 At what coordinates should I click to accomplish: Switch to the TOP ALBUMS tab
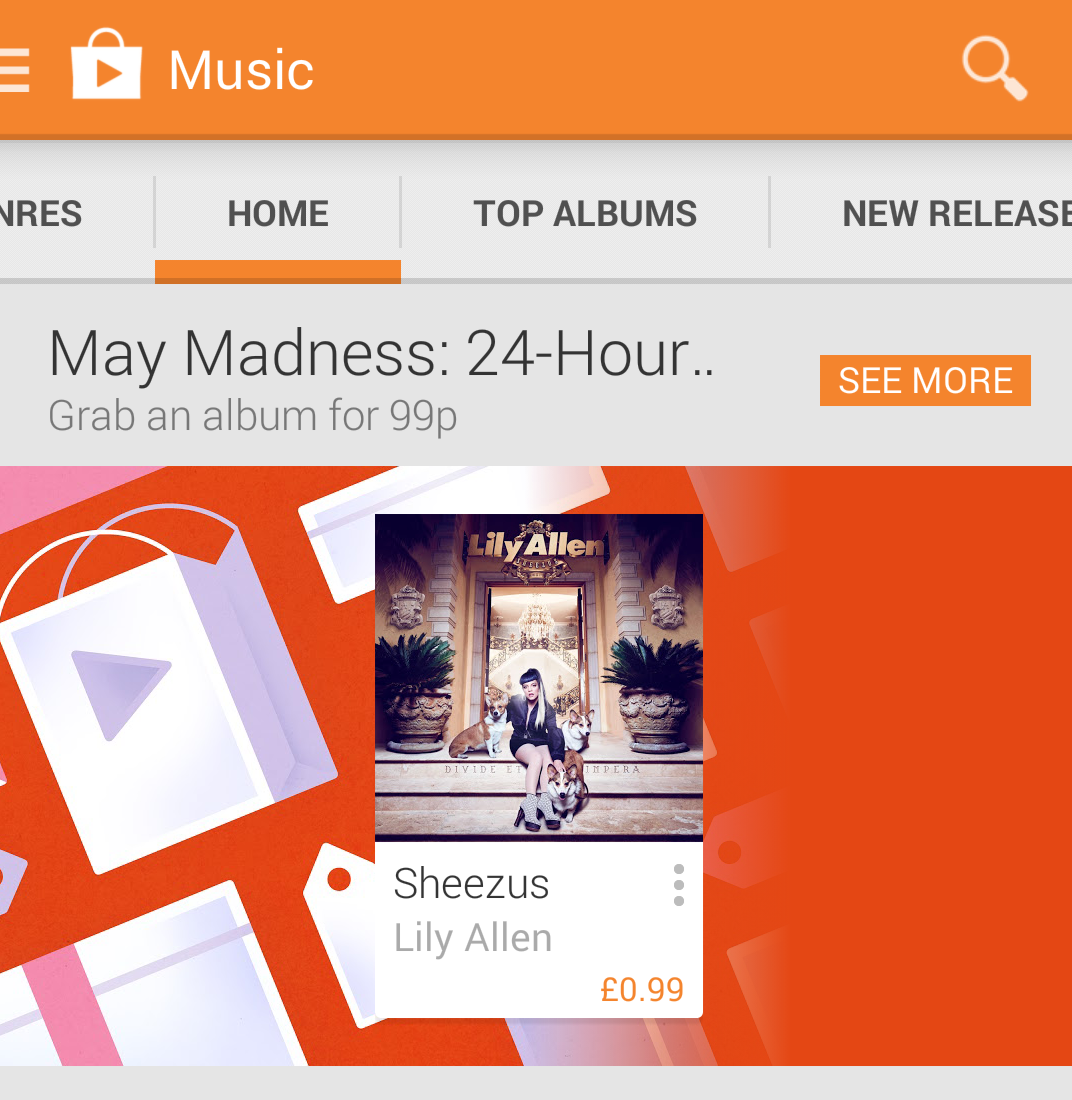coord(585,213)
